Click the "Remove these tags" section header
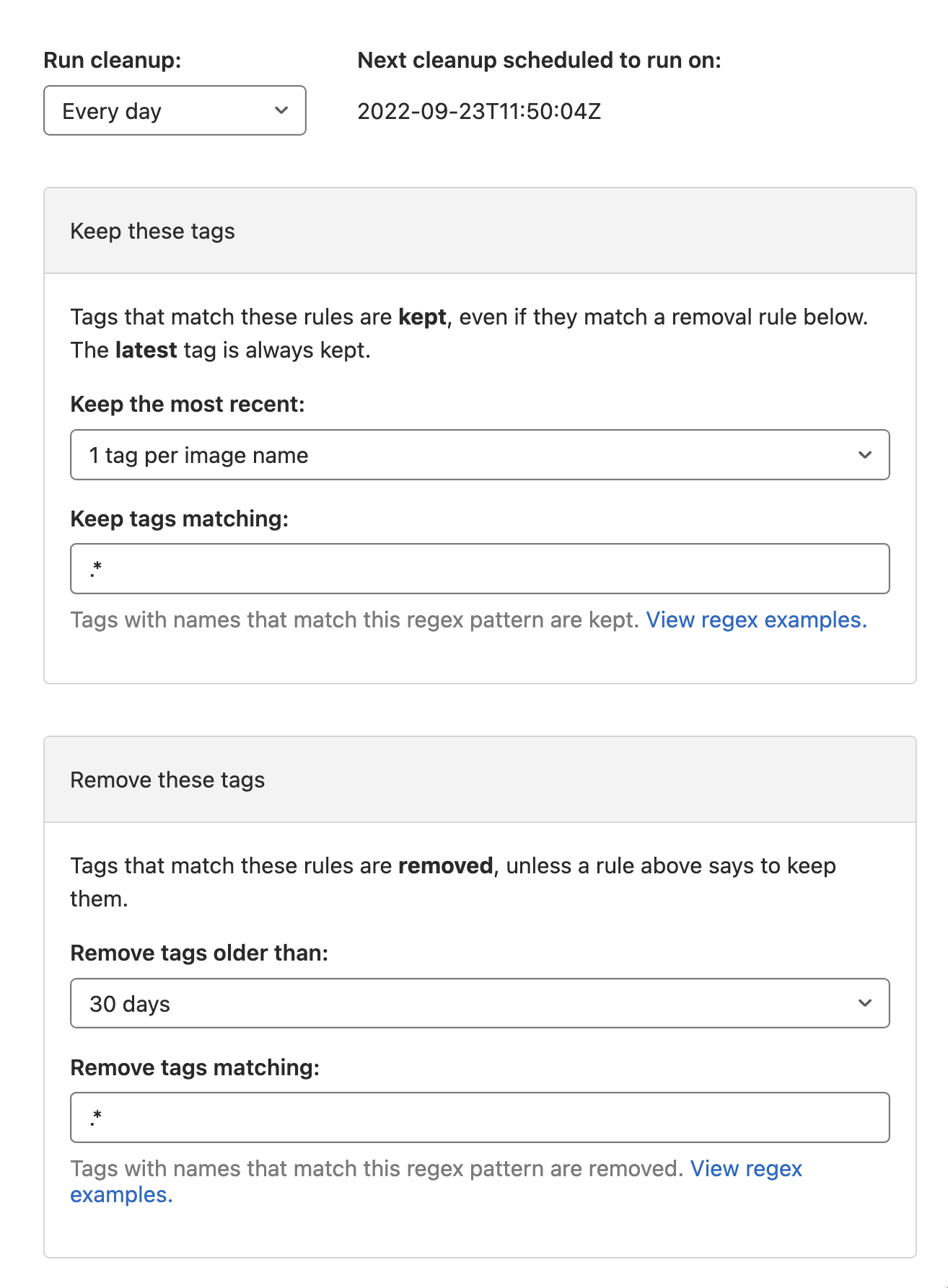Viewport: 948px width, 1288px height. click(167, 780)
